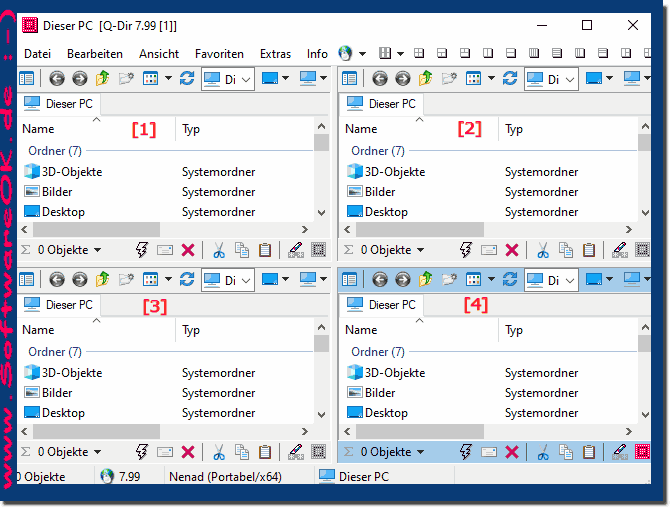
Task: Click Nenad (Portabel/x64) in status bar
Action: tap(226, 477)
